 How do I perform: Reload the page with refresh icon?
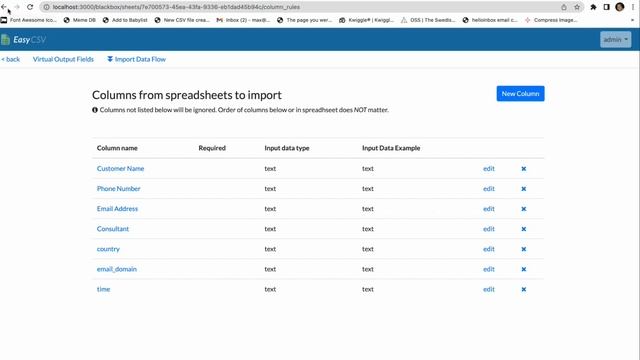[30, 7]
